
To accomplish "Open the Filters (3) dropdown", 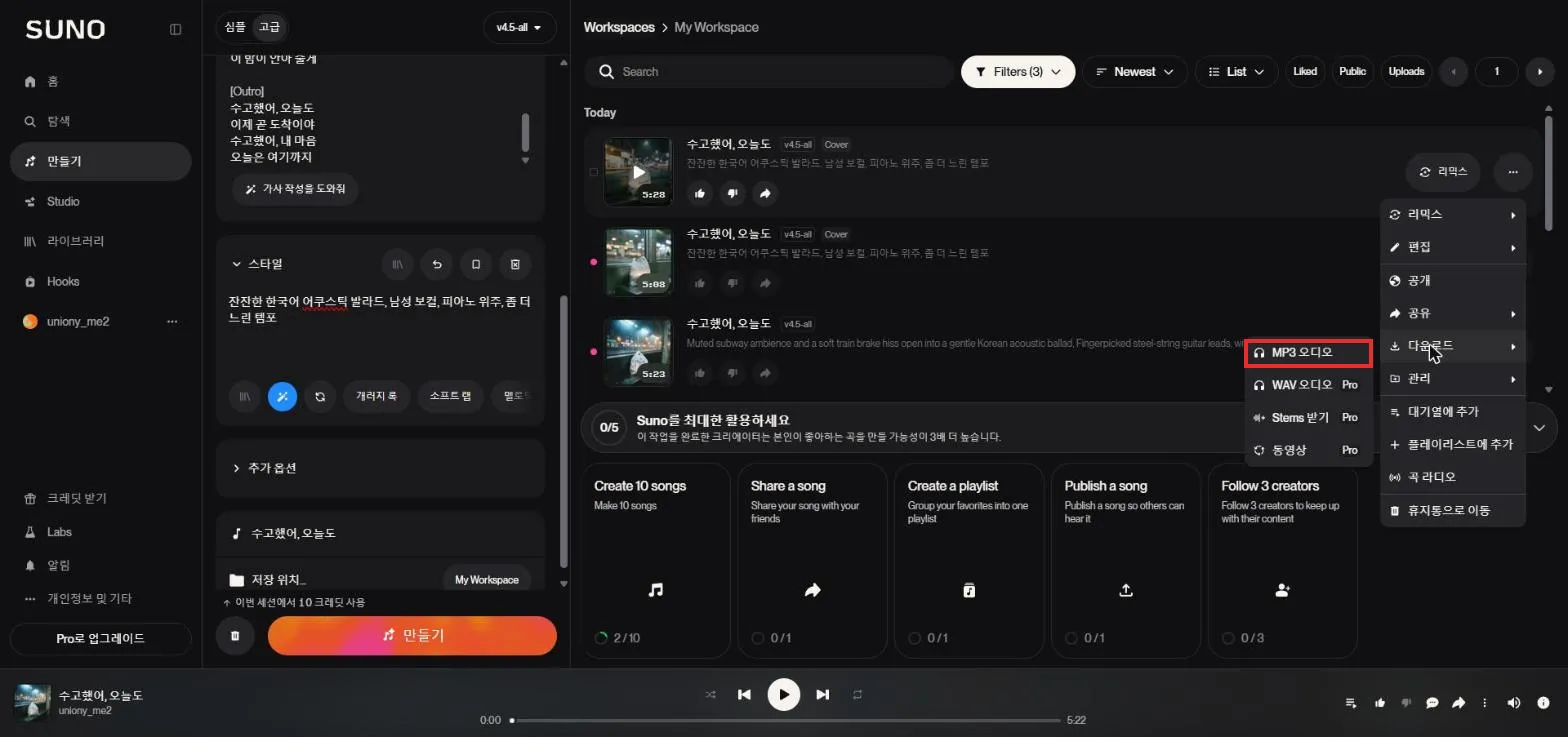I will click(1018, 72).
